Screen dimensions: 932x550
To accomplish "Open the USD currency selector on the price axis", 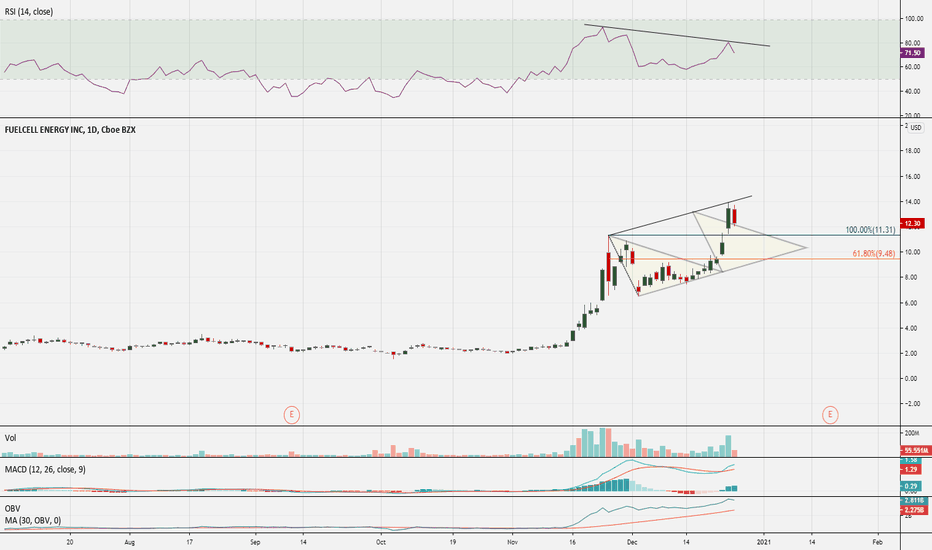I will point(916,128).
